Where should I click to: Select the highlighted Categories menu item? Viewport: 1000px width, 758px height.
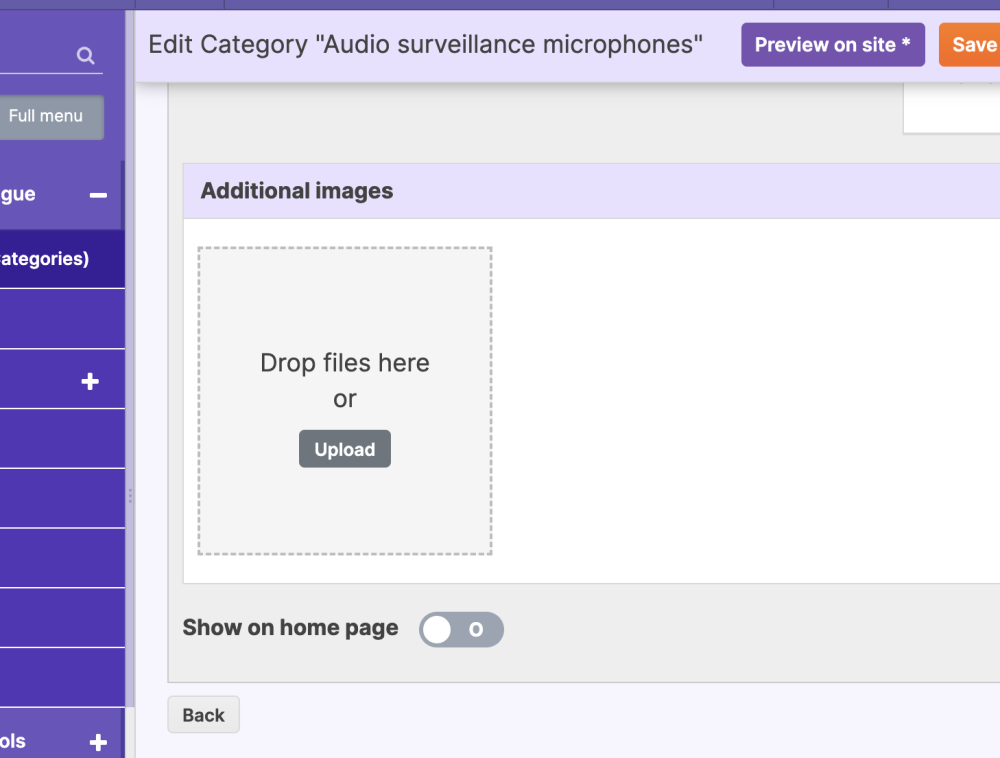[50, 259]
